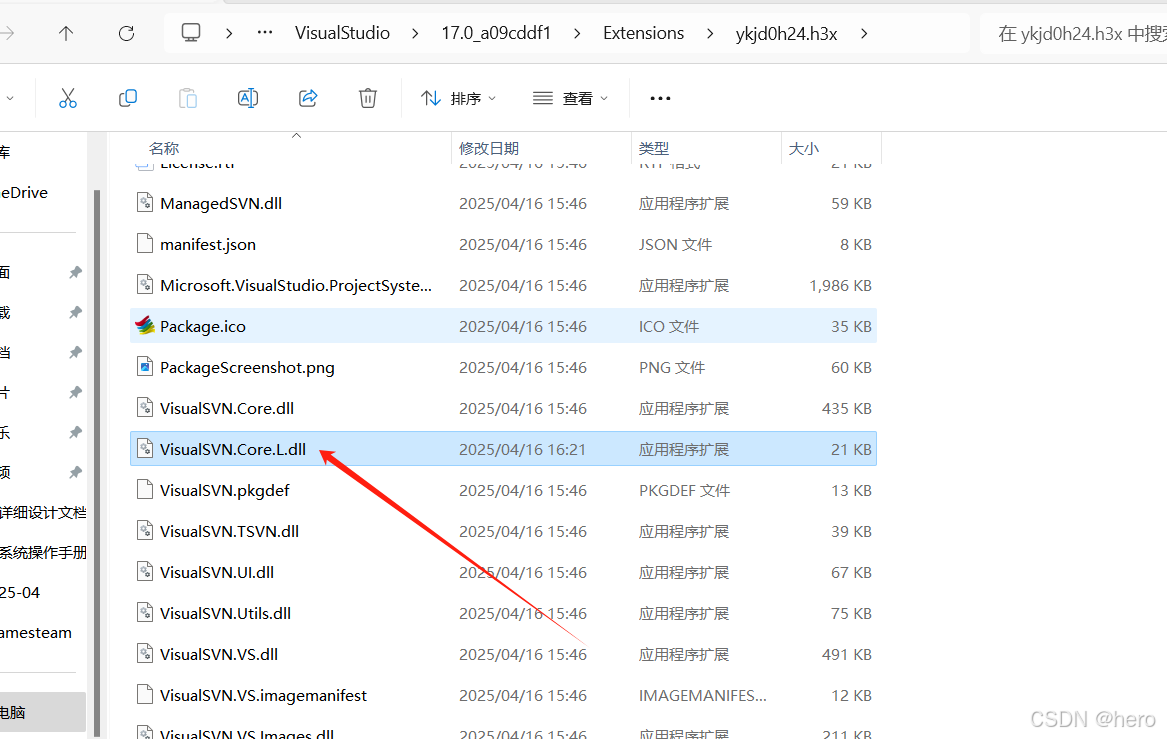
Task: Click the Copy icon in toolbar
Action: pyautogui.click(x=128, y=98)
